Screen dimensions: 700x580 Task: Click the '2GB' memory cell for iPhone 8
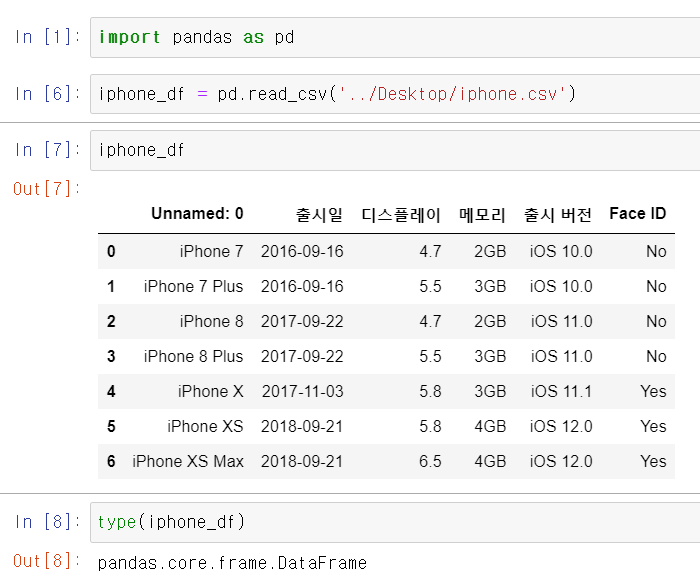pyautogui.click(x=490, y=321)
